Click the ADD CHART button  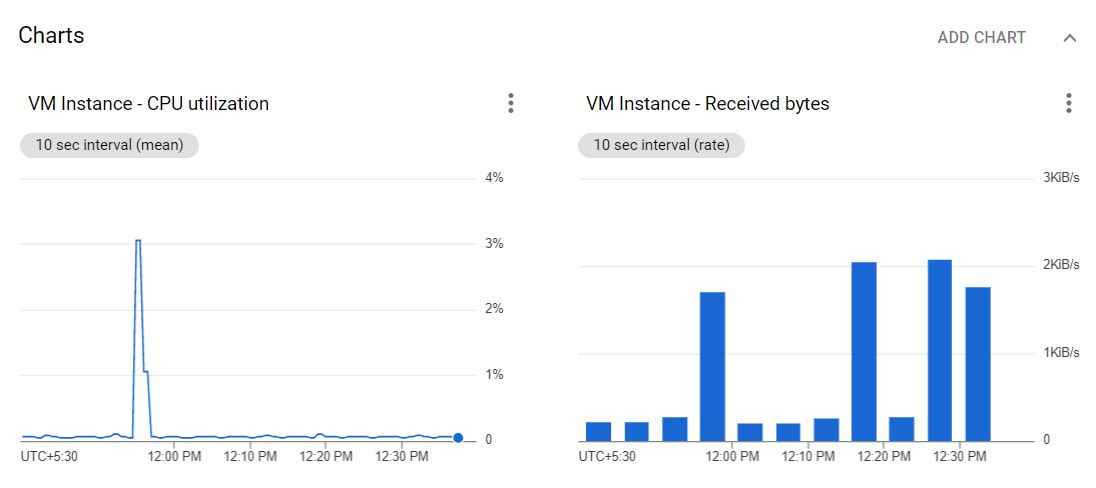click(x=981, y=38)
